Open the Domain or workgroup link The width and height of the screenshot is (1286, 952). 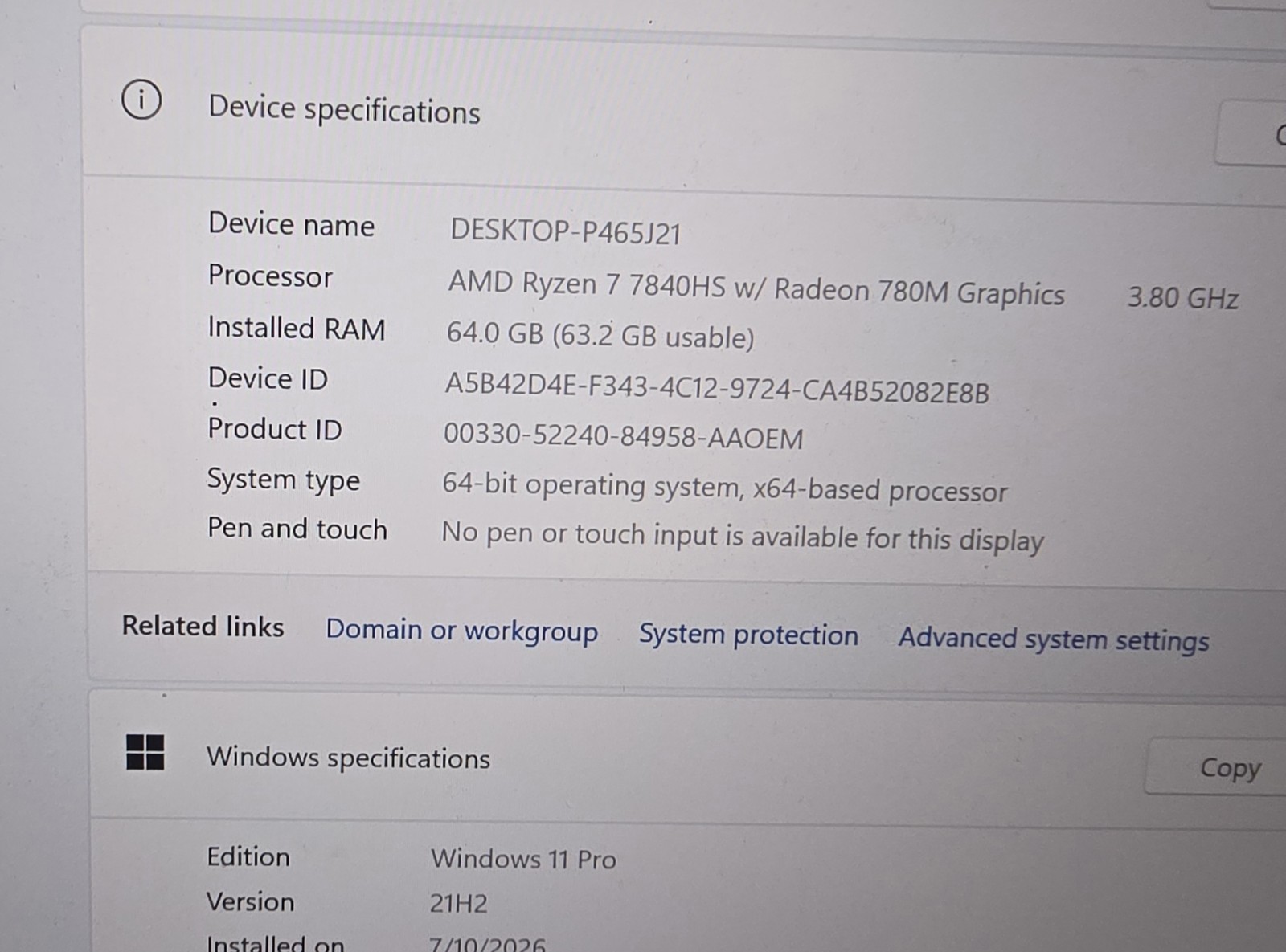461,631
